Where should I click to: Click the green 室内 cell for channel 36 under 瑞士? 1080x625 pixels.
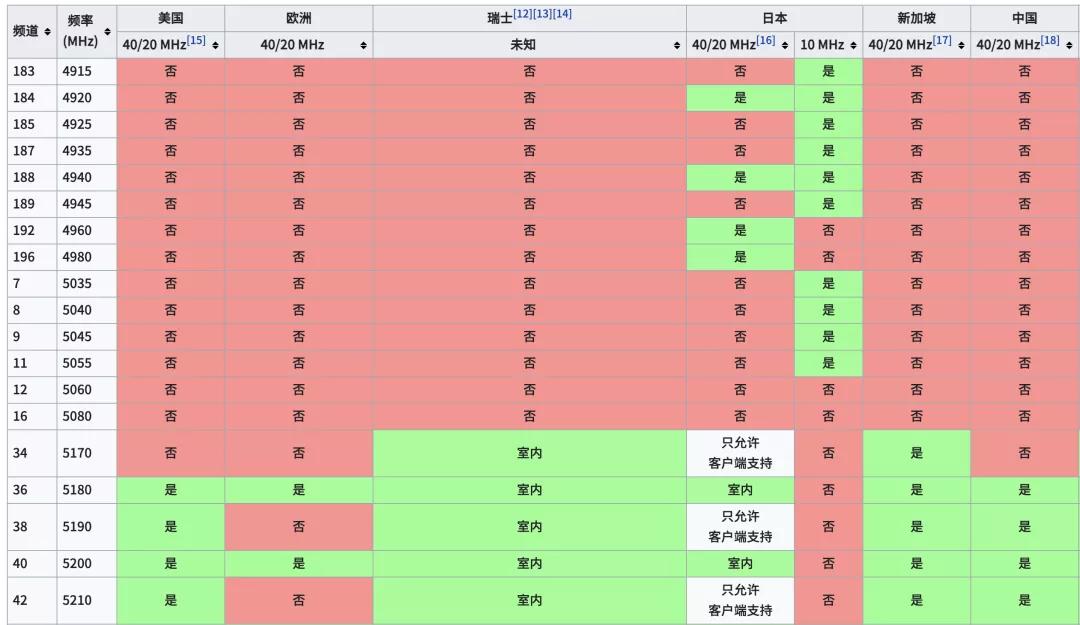pyautogui.click(x=530, y=490)
